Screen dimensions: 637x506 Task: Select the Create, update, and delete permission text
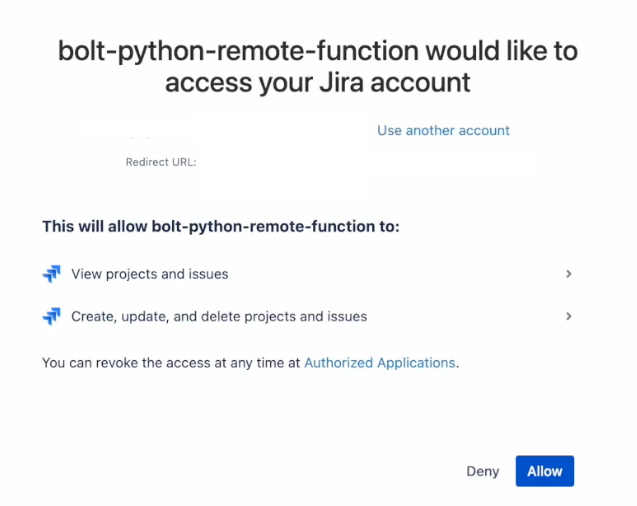click(x=219, y=316)
